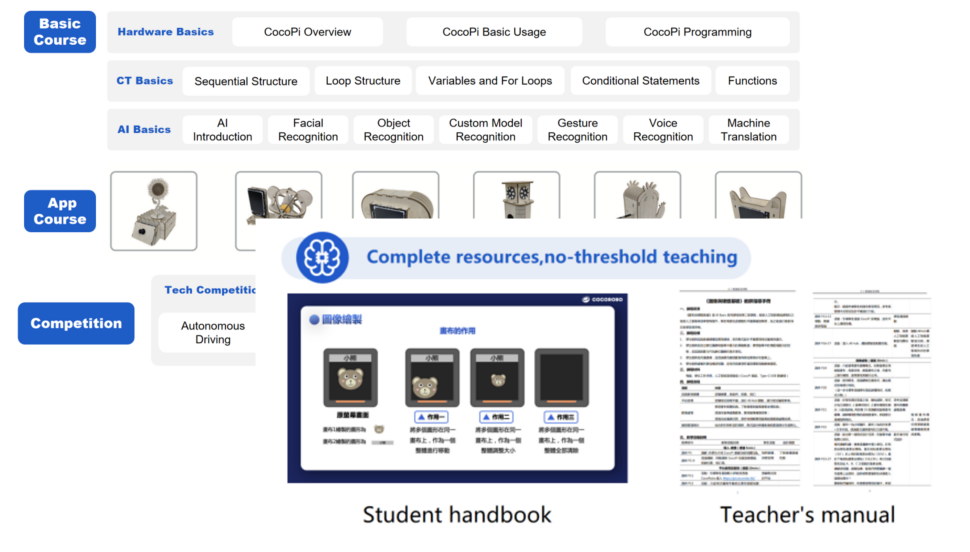
Task: Select the Basic Course tab
Action: (x=60, y=32)
